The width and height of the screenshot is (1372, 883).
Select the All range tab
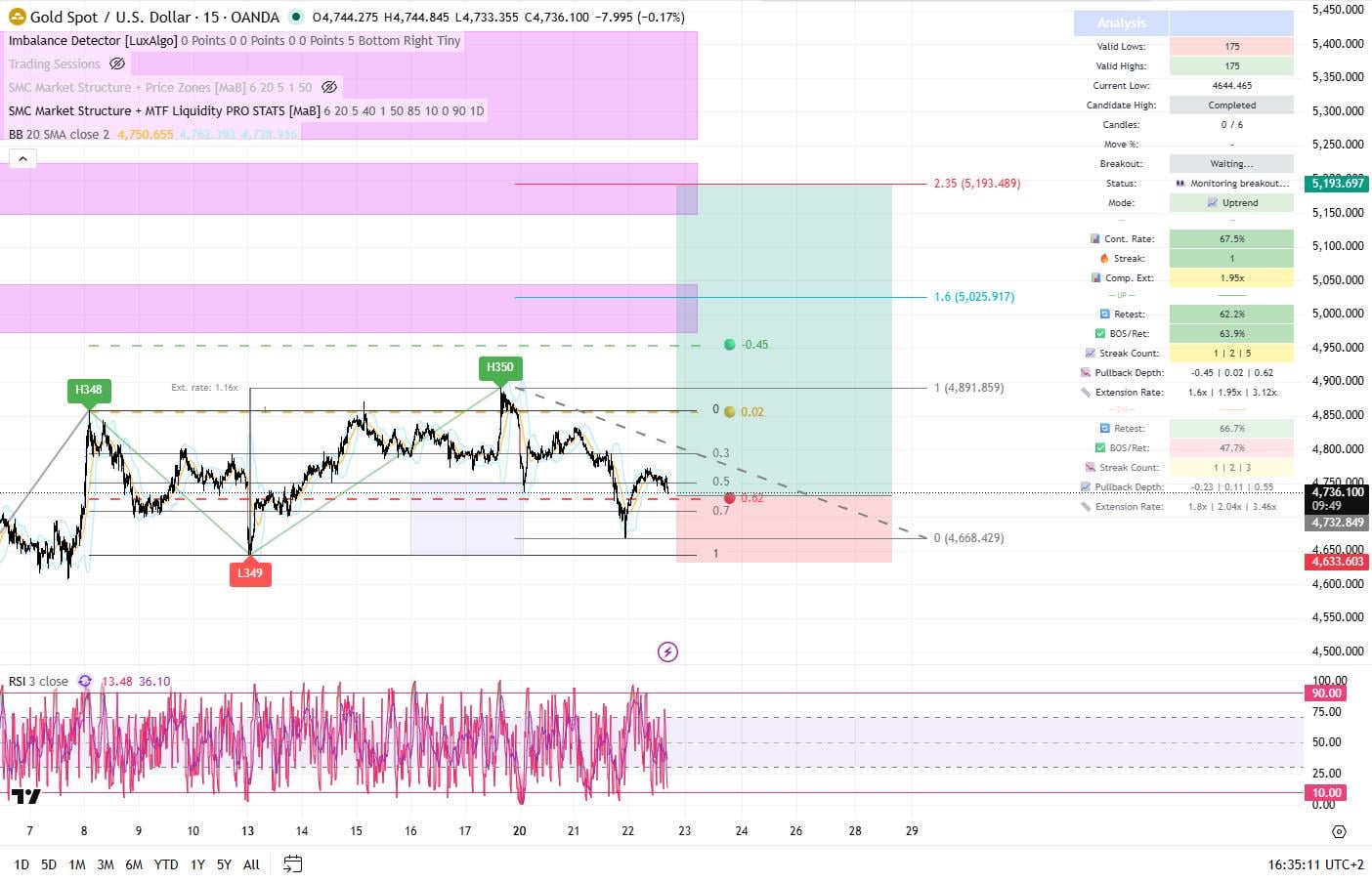pyautogui.click(x=251, y=864)
